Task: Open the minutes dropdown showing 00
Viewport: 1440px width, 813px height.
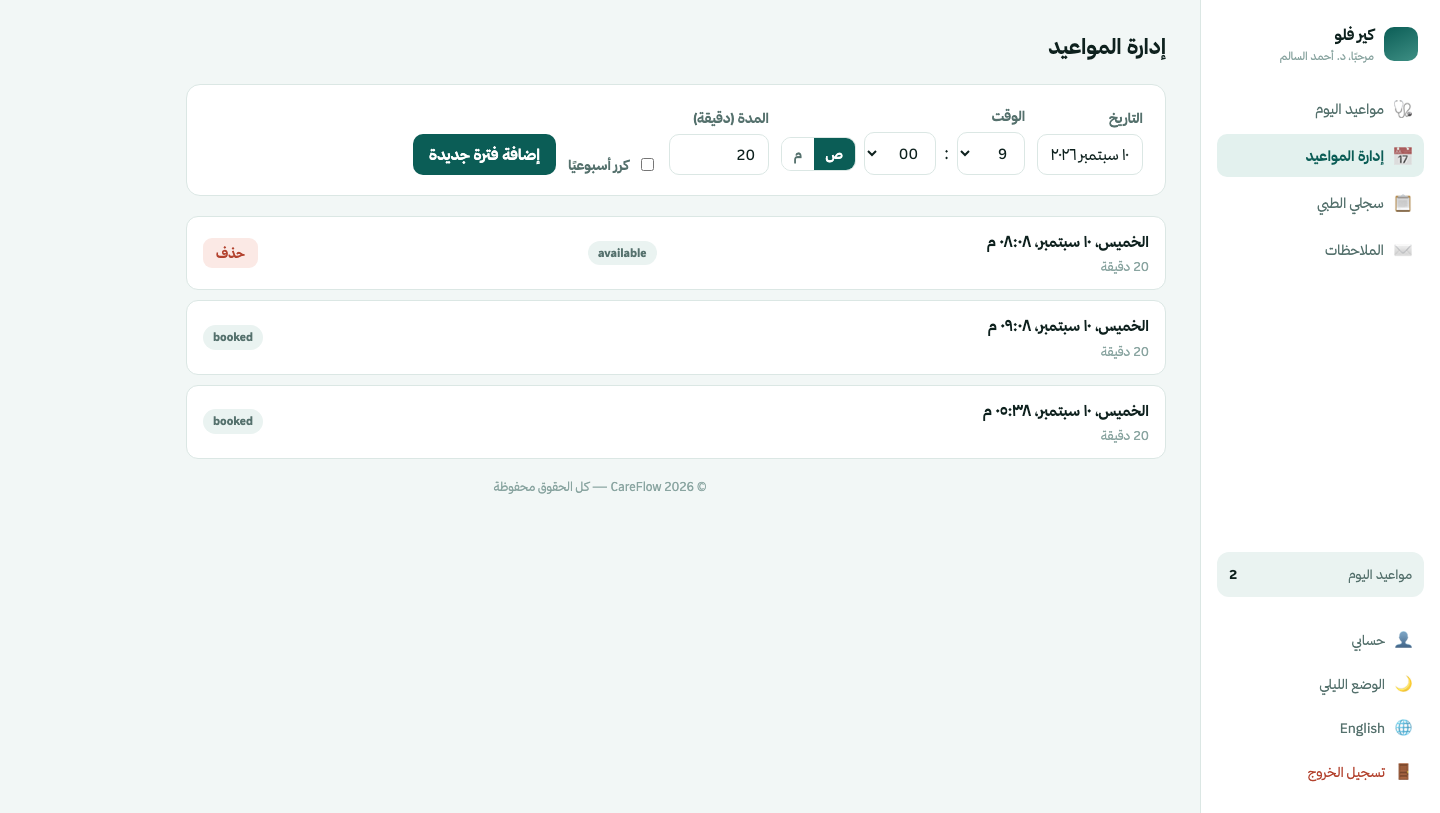Action: 900,154
